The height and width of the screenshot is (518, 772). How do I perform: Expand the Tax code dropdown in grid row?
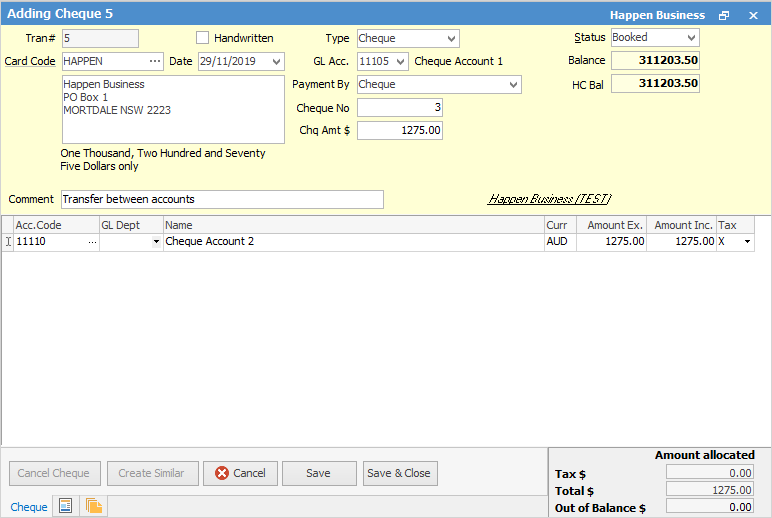click(x=746, y=241)
